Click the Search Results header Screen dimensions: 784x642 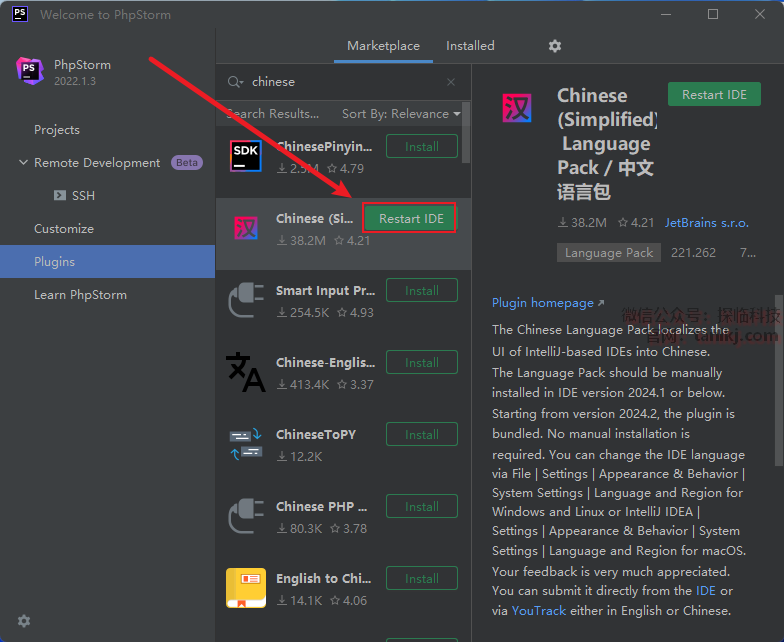click(x=272, y=114)
